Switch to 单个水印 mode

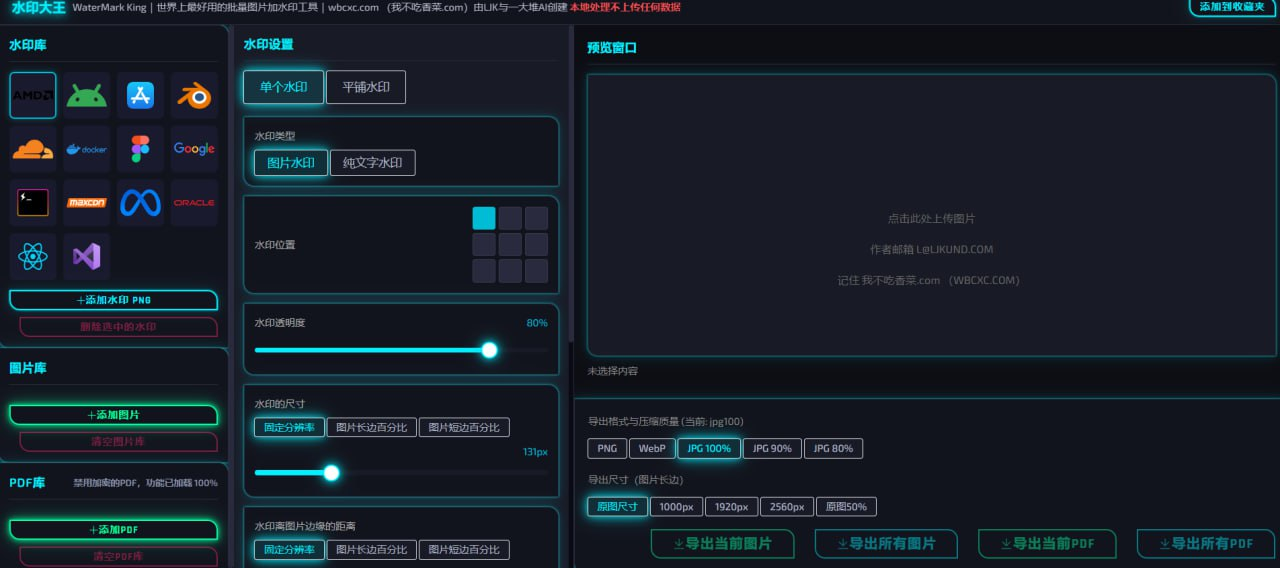coord(283,87)
